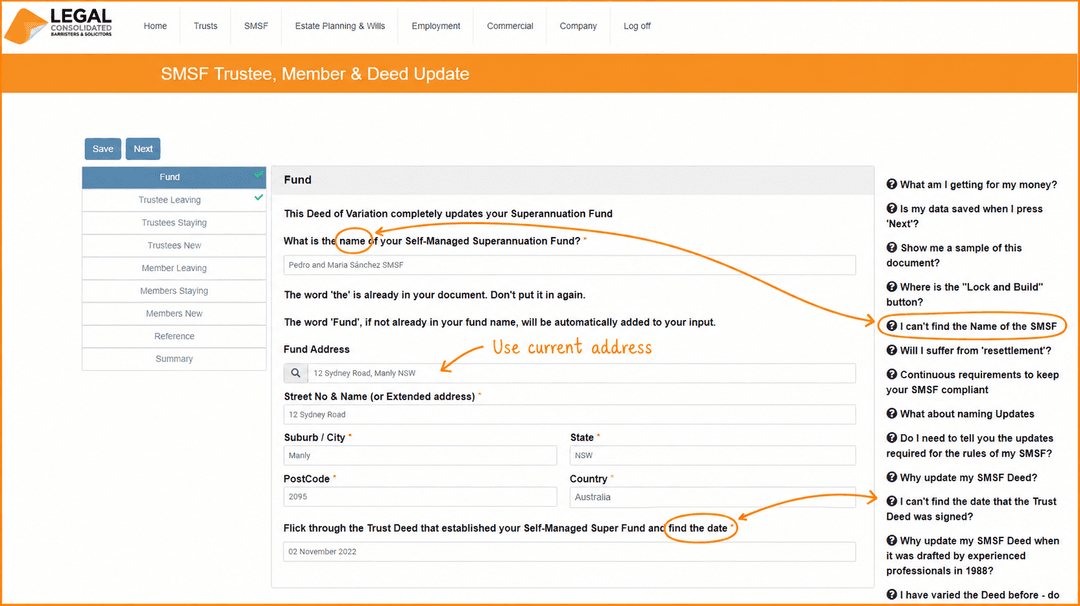
Task: Click the search magnifier icon in Fund Address
Action: pos(295,373)
